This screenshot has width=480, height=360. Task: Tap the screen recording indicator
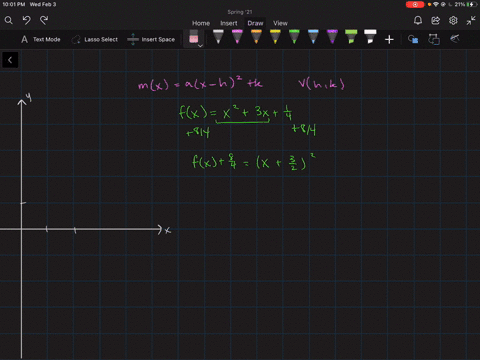415,4
